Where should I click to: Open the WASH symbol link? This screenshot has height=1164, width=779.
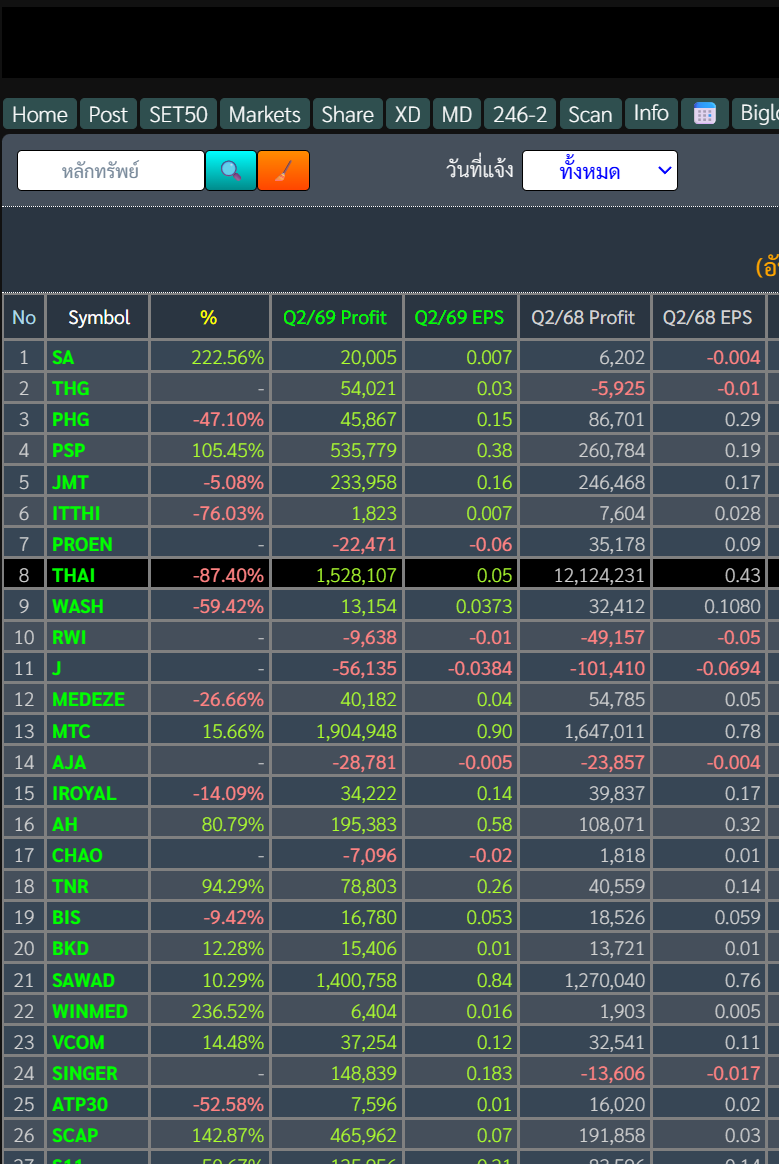tap(77, 606)
